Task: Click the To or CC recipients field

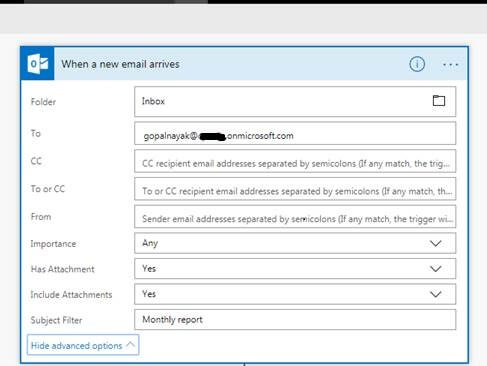Action: pyautogui.click(x=295, y=189)
